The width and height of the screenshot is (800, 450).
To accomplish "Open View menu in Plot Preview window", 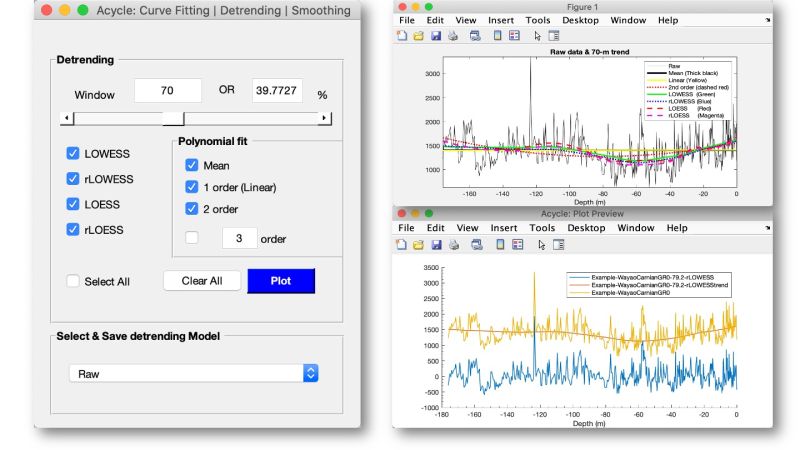I will pos(467,228).
